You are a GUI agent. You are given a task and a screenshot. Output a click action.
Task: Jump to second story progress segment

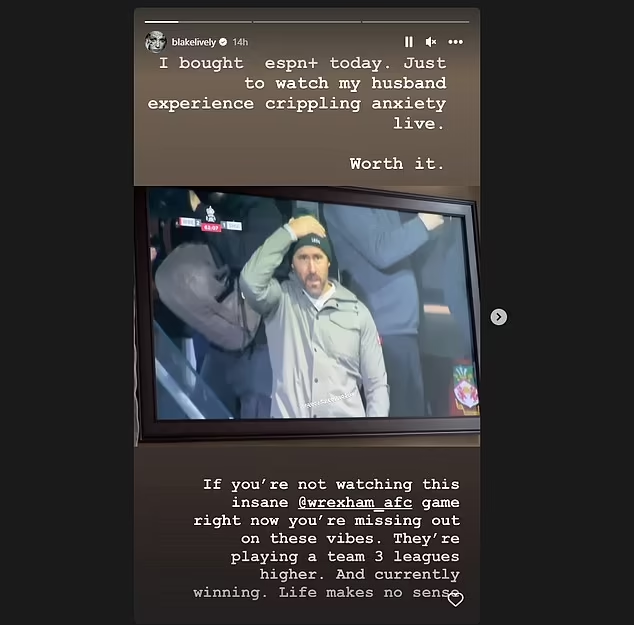pos(307,22)
